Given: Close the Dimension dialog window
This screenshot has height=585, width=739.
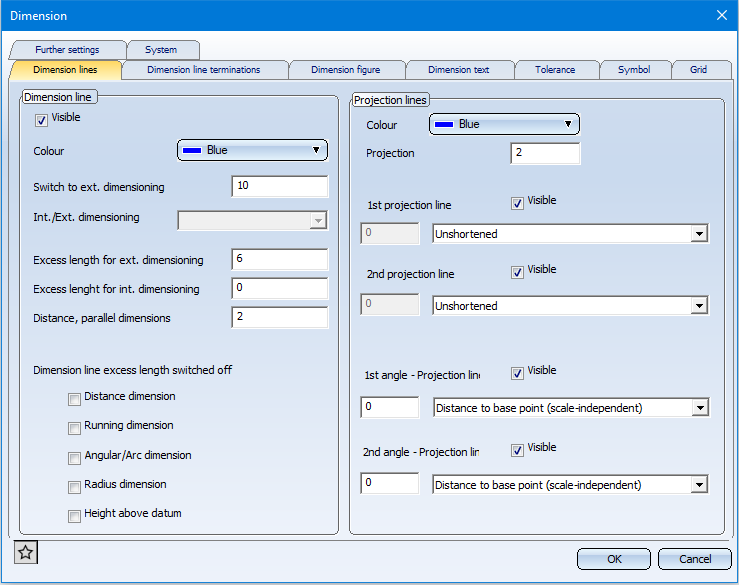Looking at the screenshot, I should point(722,15).
